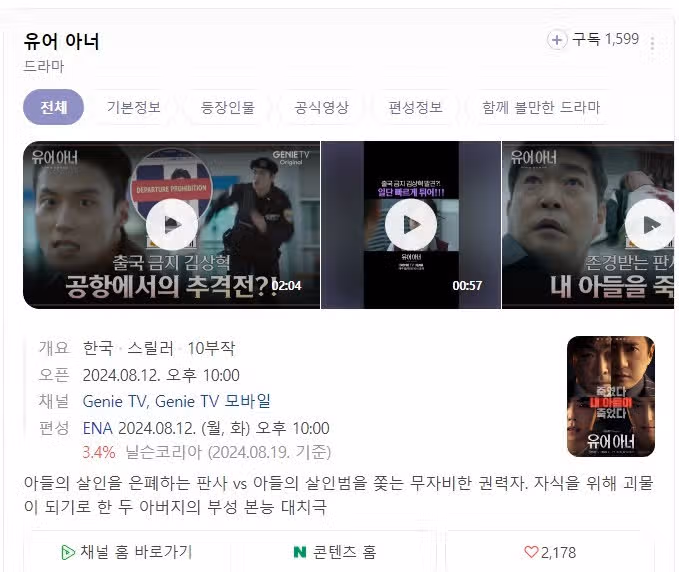Click the plus subscribe icon

(557, 40)
